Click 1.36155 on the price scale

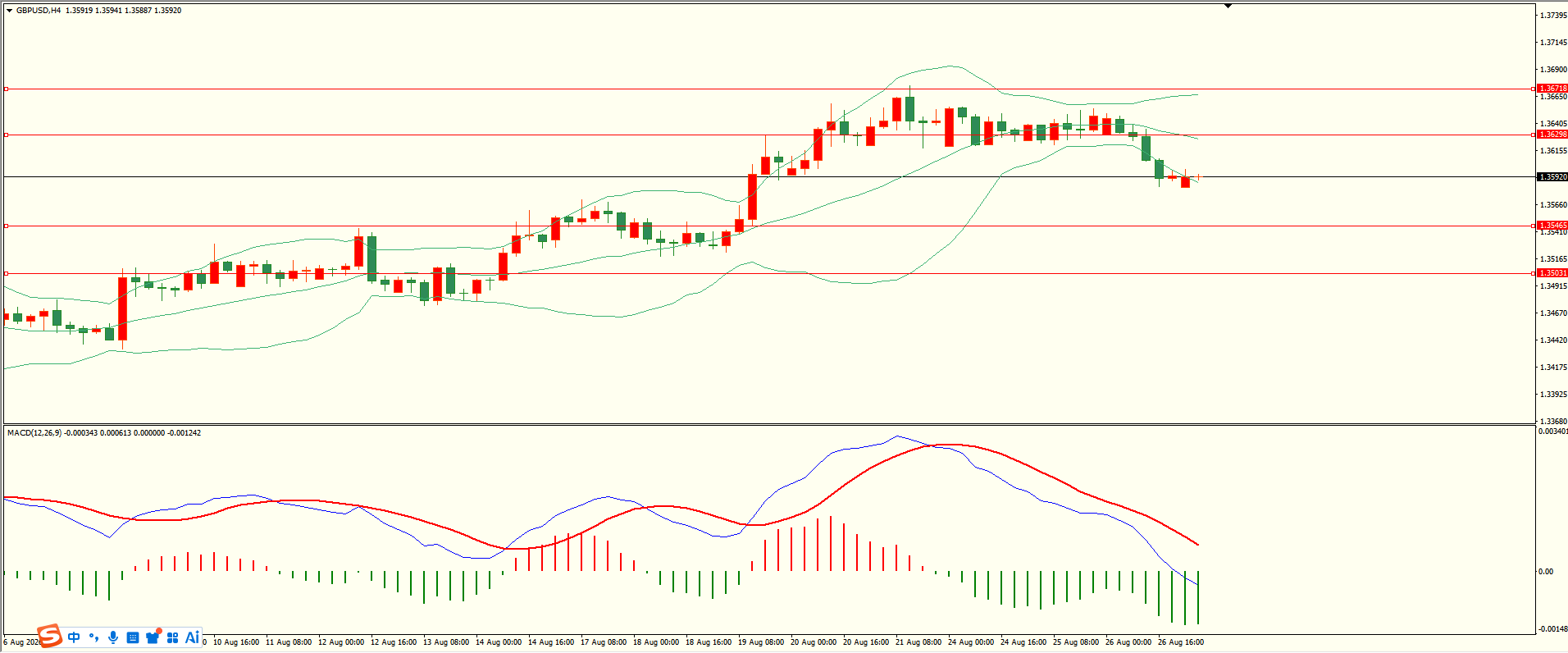click(1553, 151)
